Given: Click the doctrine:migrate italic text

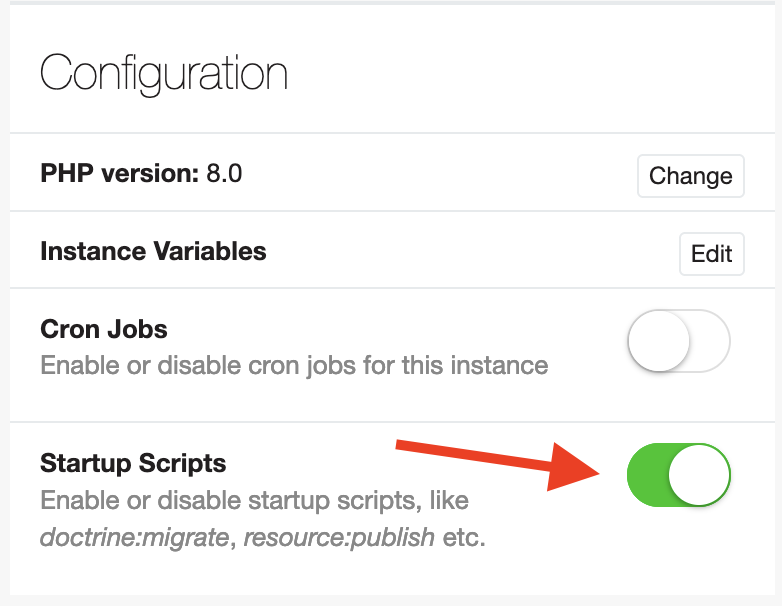Looking at the screenshot, I should click(x=134, y=537).
